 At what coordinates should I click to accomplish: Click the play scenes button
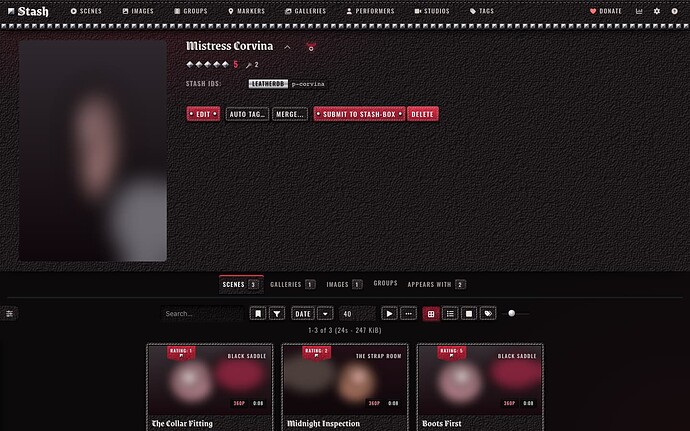pyautogui.click(x=389, y=313)
